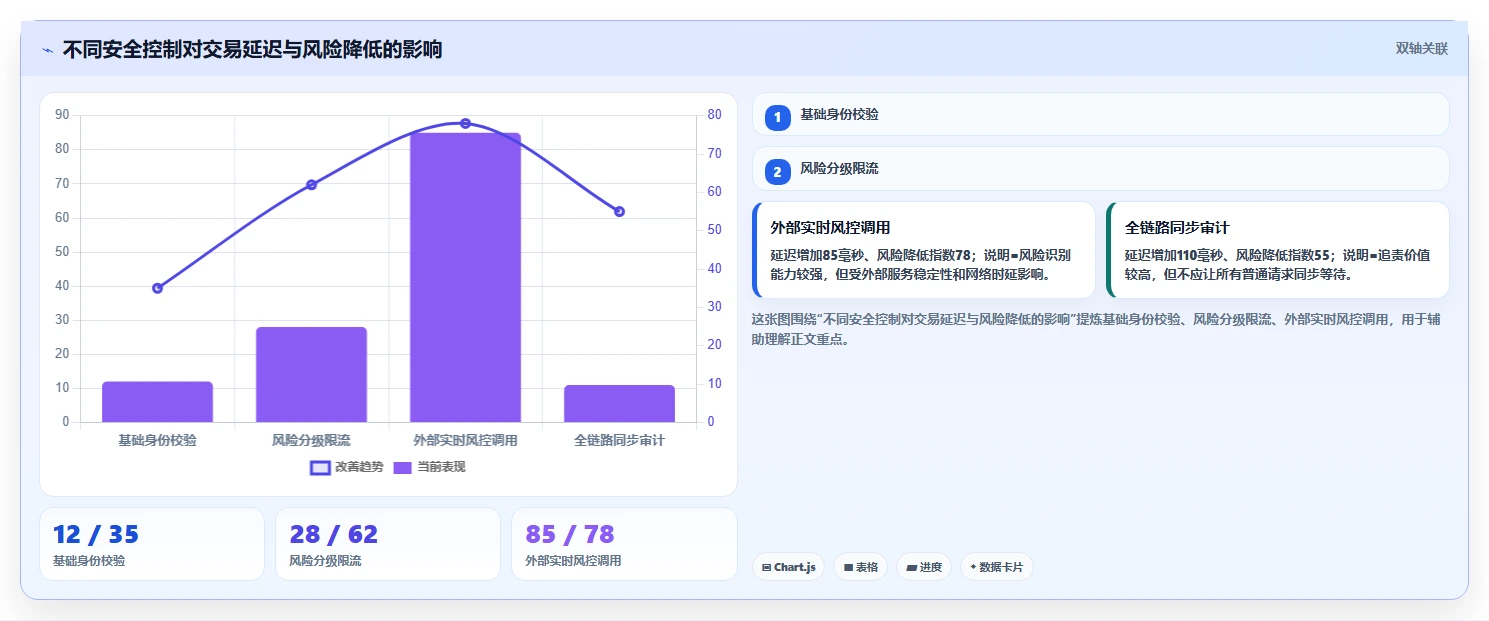Click the 改善趋势 legend color box
The image size is (1489, 621).
pos(320,467)
